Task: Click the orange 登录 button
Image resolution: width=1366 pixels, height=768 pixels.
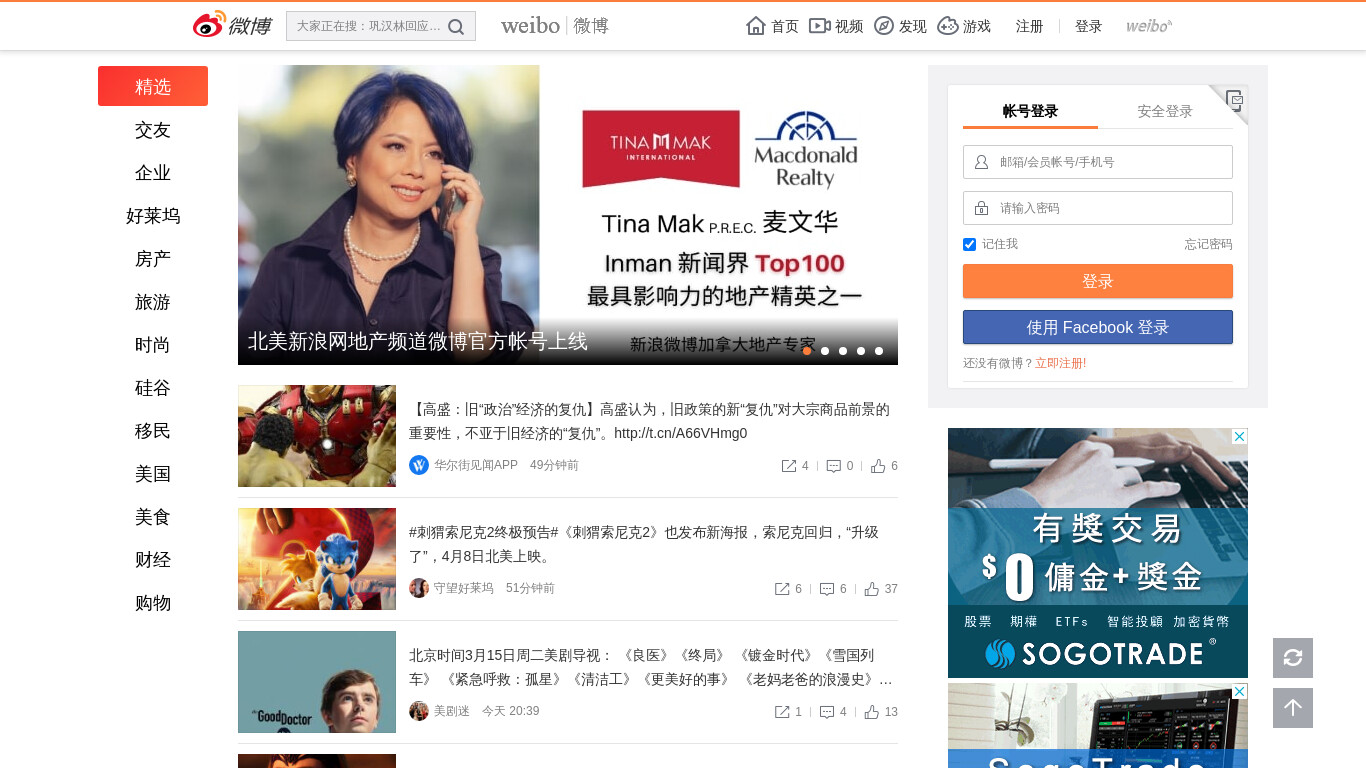Action: 1098,281
